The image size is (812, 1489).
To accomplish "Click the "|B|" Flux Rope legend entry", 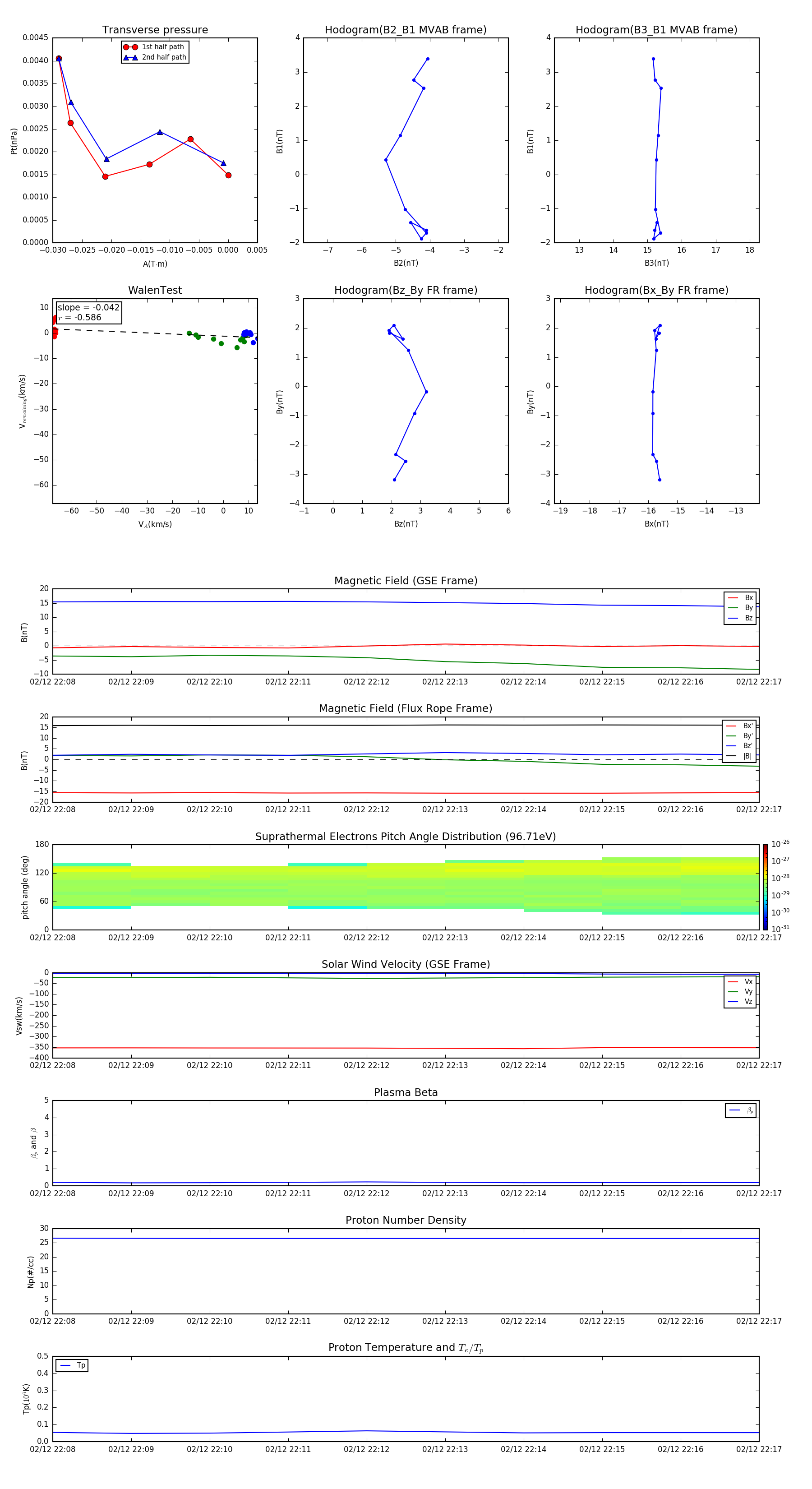I will pos(739,756).
